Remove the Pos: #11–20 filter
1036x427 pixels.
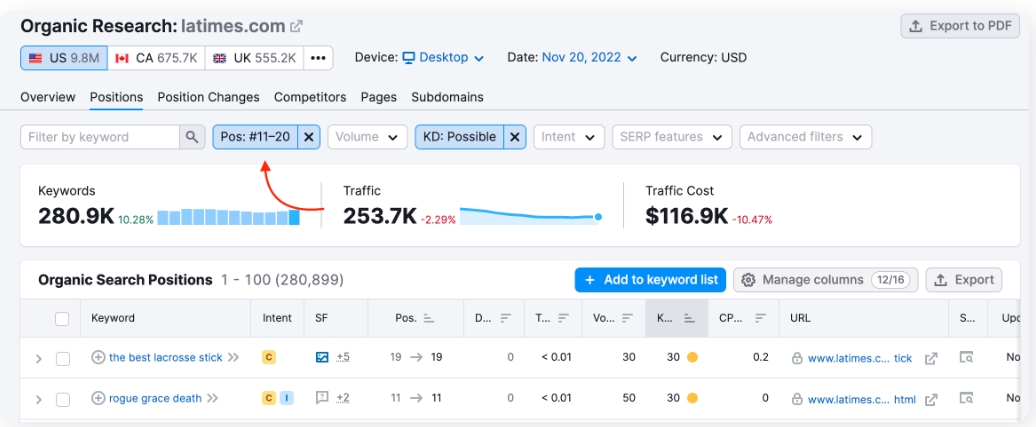(309, 137)
